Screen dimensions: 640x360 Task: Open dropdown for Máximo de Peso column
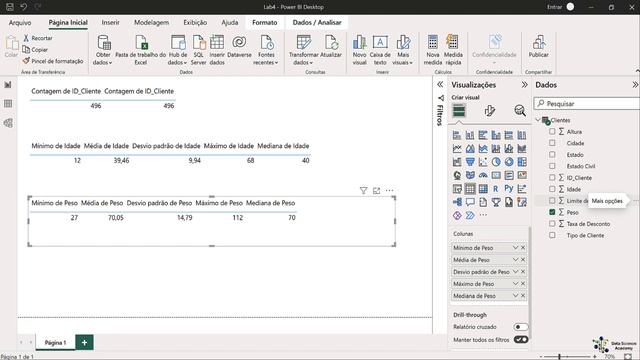tap(515, 283)
